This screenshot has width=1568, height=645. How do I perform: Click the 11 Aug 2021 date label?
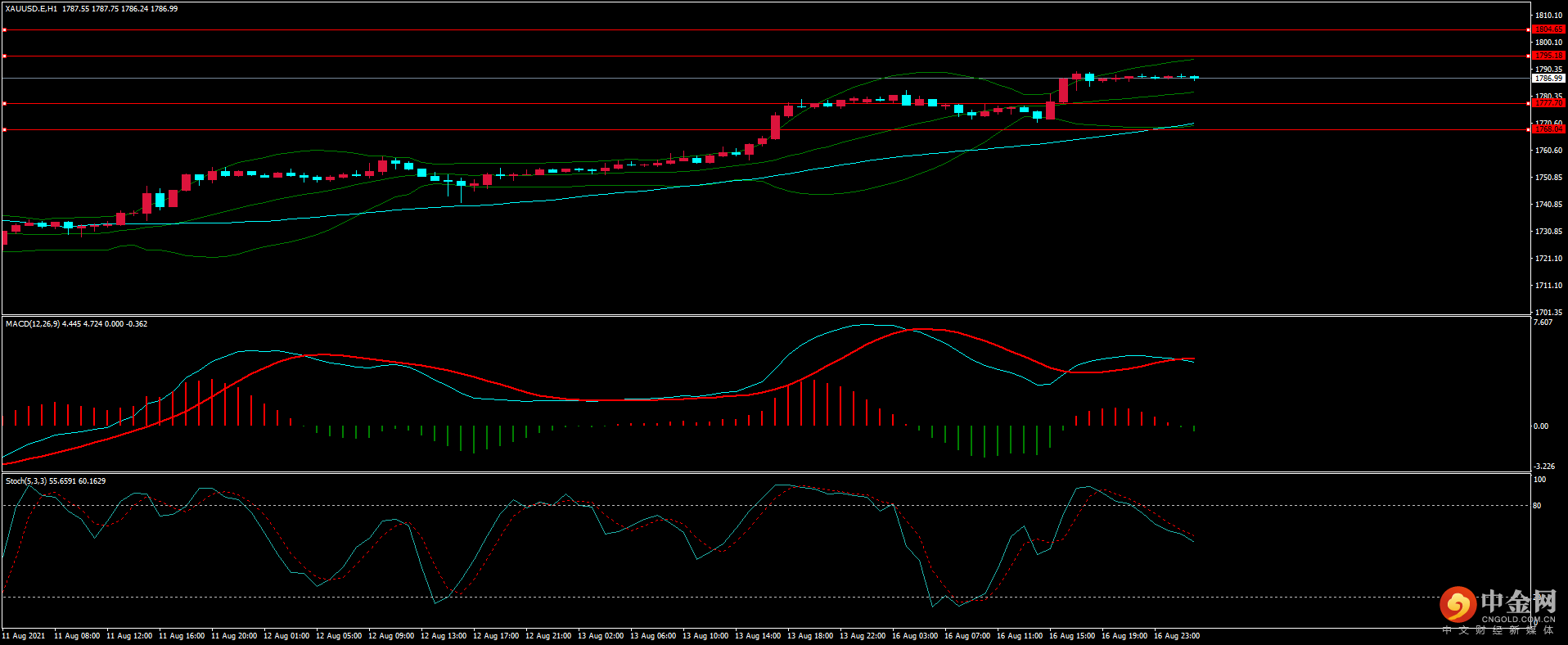click(x=24, y=636)
